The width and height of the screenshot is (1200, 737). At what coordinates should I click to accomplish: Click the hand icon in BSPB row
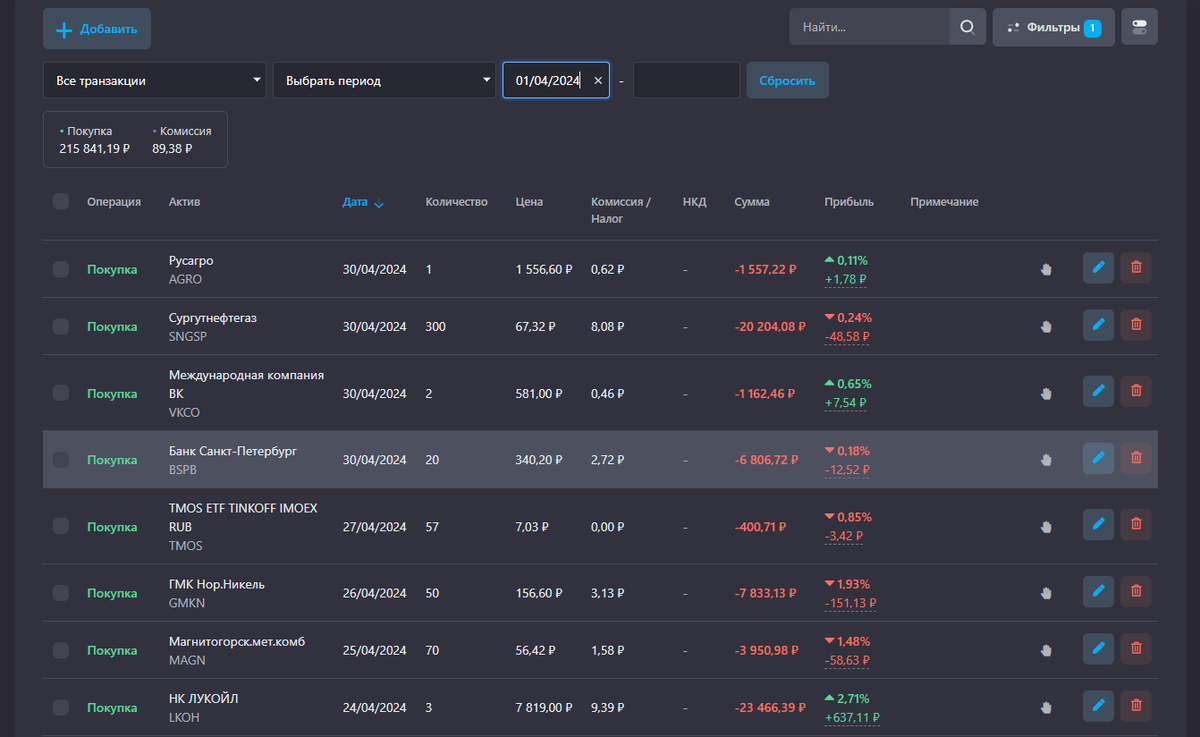[x=1046, y=459]
